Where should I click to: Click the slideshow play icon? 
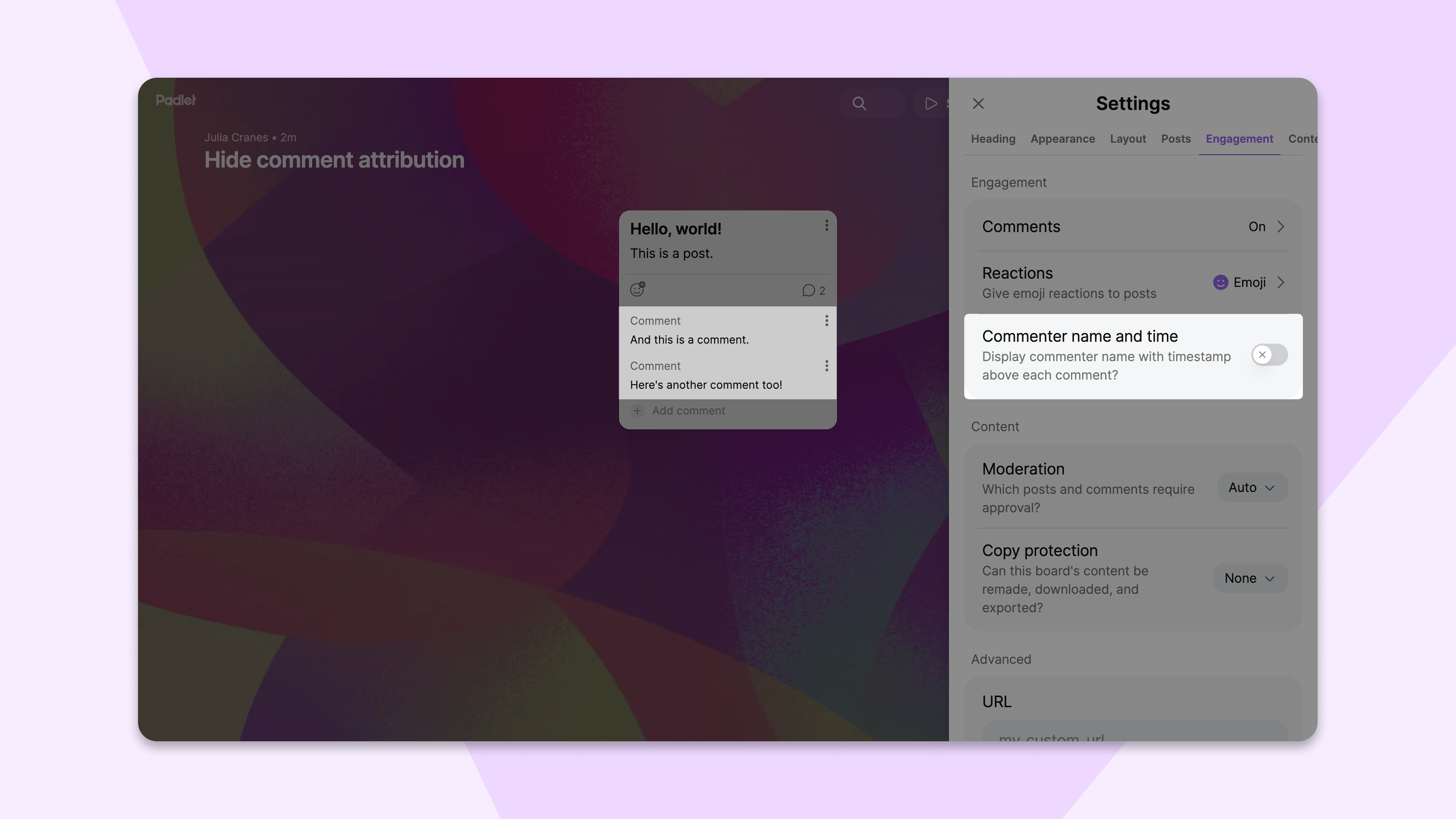930,104
